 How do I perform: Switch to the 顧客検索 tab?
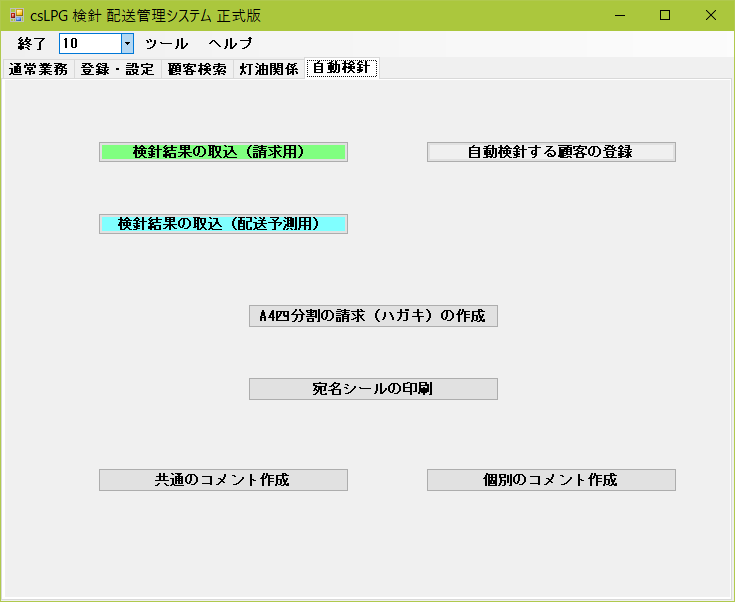click(x=197, y=69)
